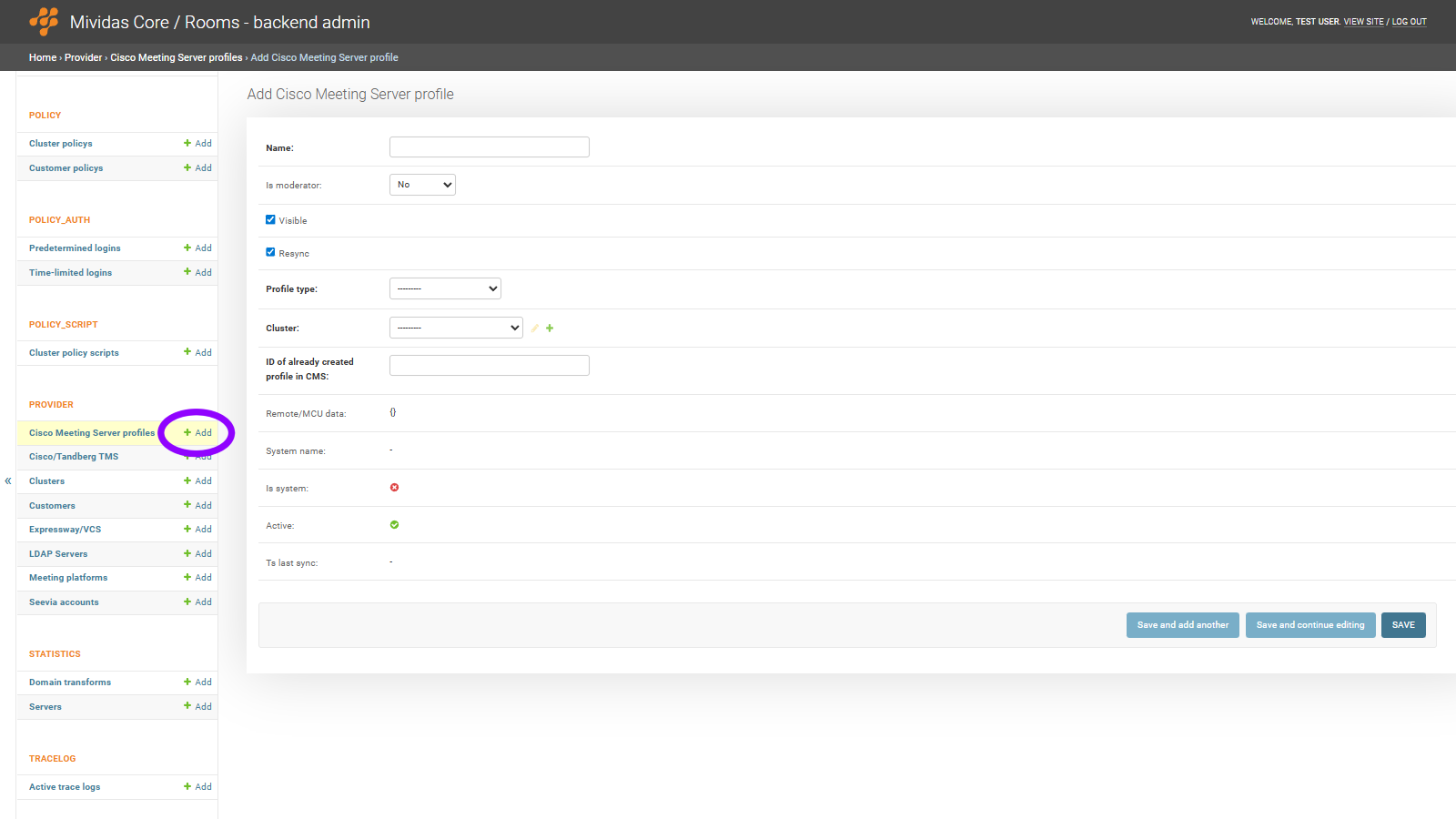Collapse the sidebar with the double-arrow icon
The image size is (1456, 819).
(8, 481)
